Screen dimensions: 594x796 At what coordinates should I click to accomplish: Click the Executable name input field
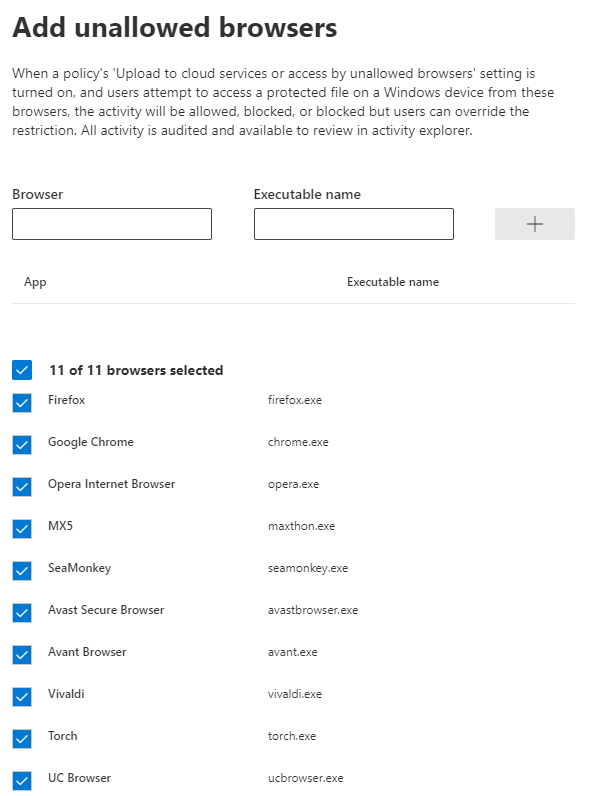click(x=354, y=224)
